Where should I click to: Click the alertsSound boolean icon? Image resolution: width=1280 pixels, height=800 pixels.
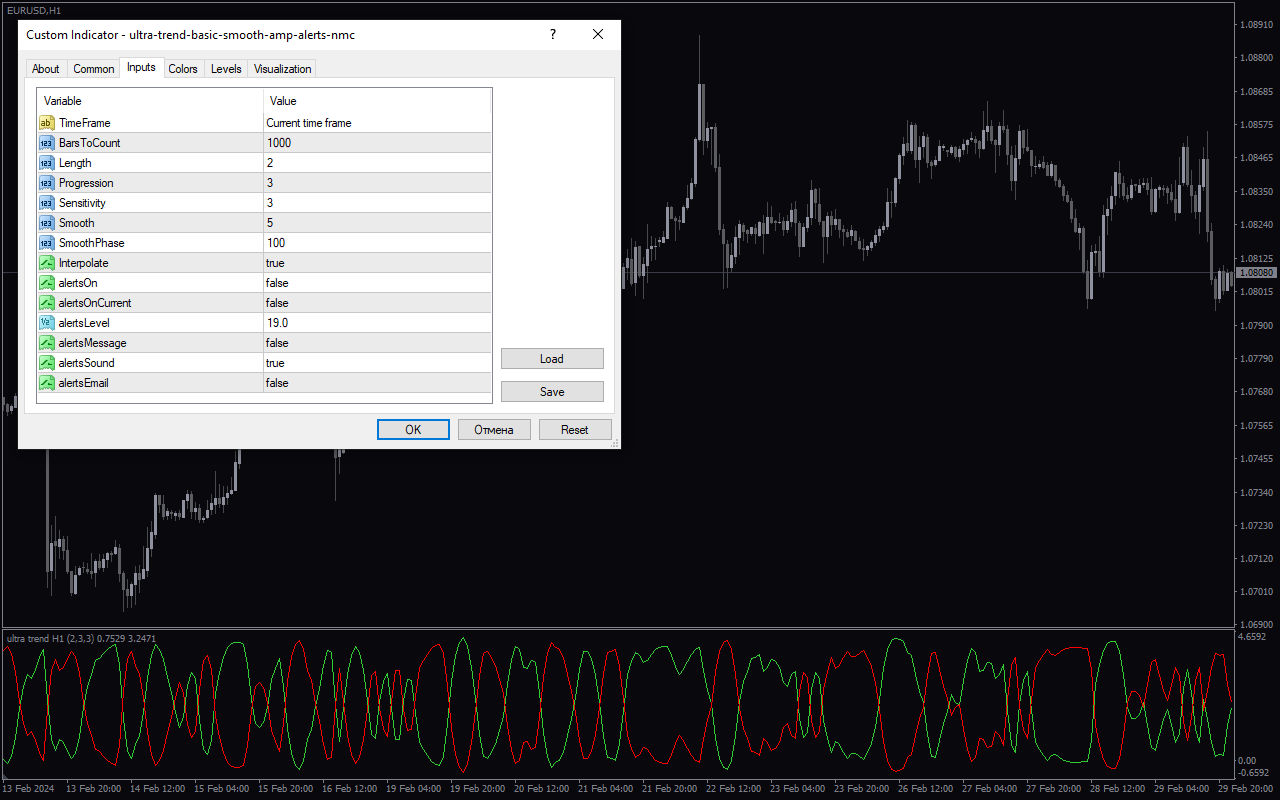click(x=46, y=363)
